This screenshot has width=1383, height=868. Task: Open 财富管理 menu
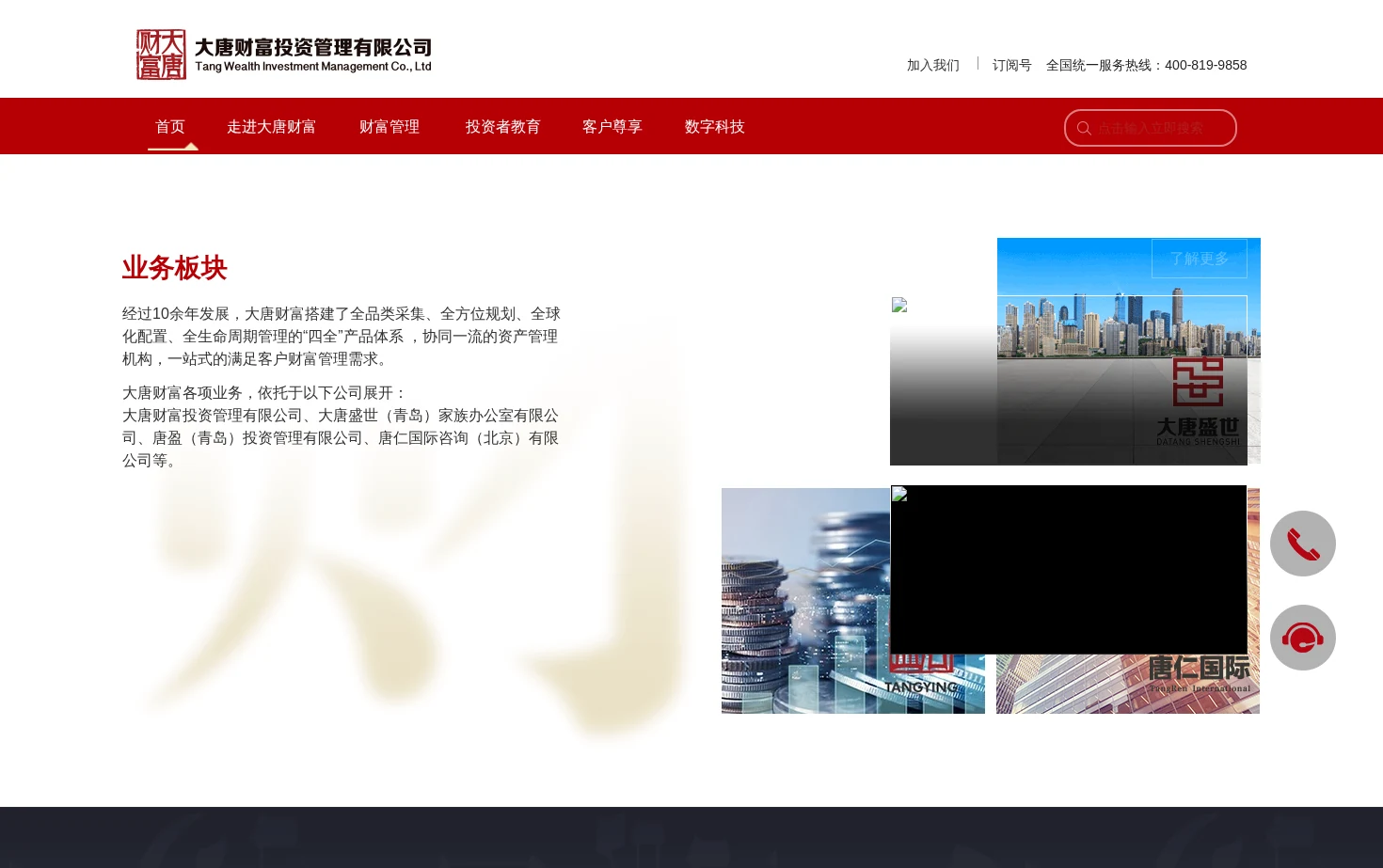[x=389, y=127]
